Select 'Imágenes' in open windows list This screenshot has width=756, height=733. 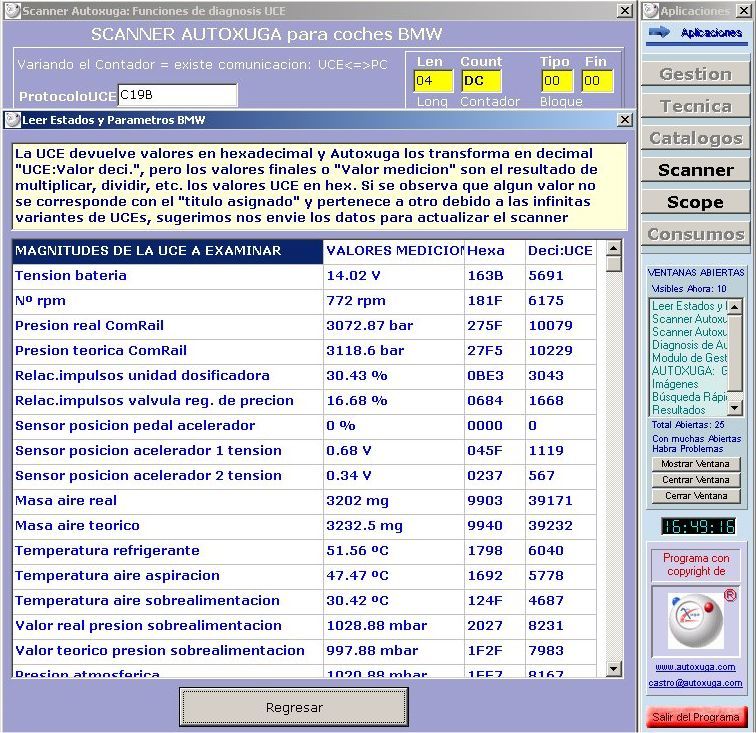pos(688,384)
